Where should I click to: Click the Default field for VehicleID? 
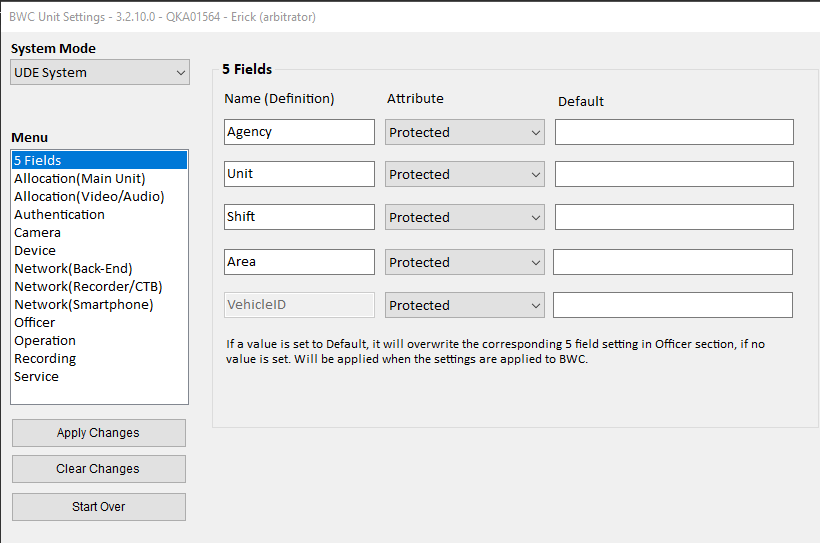673,304
